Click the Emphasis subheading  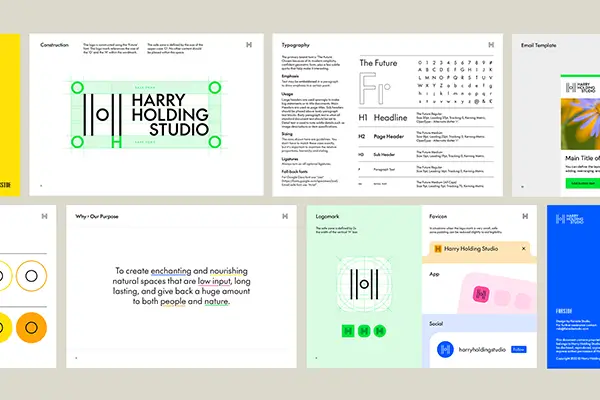[290, 76]
